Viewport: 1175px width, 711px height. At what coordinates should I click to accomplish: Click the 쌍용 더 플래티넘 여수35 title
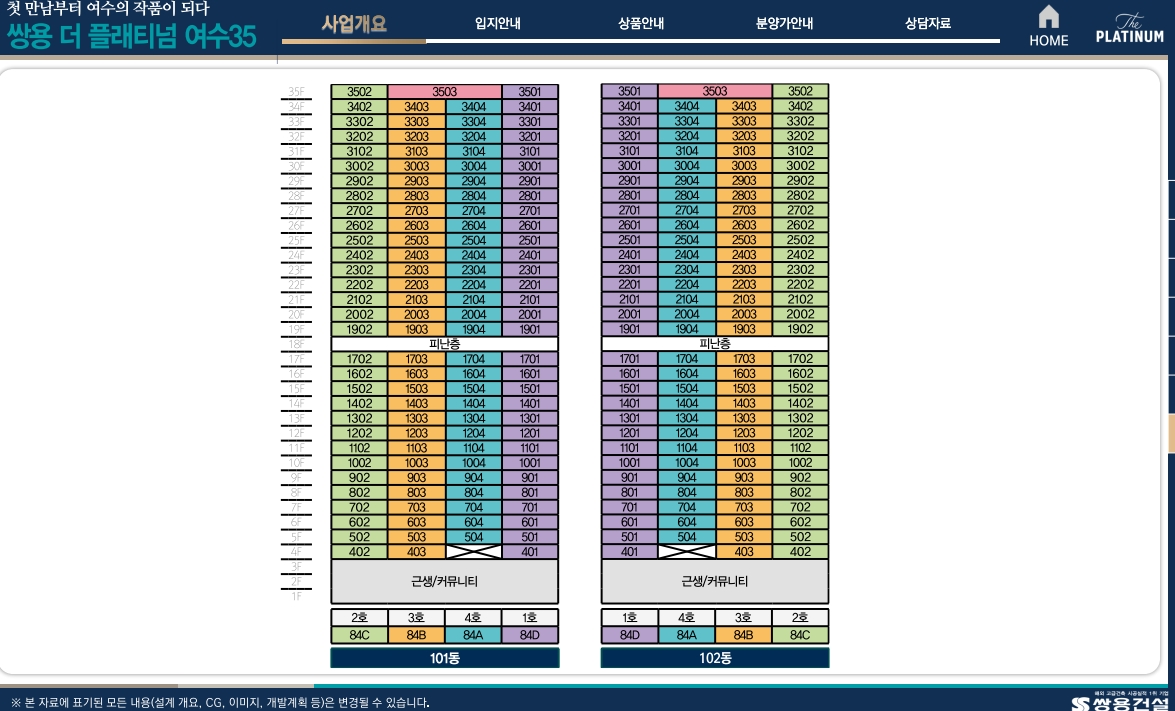131,36
